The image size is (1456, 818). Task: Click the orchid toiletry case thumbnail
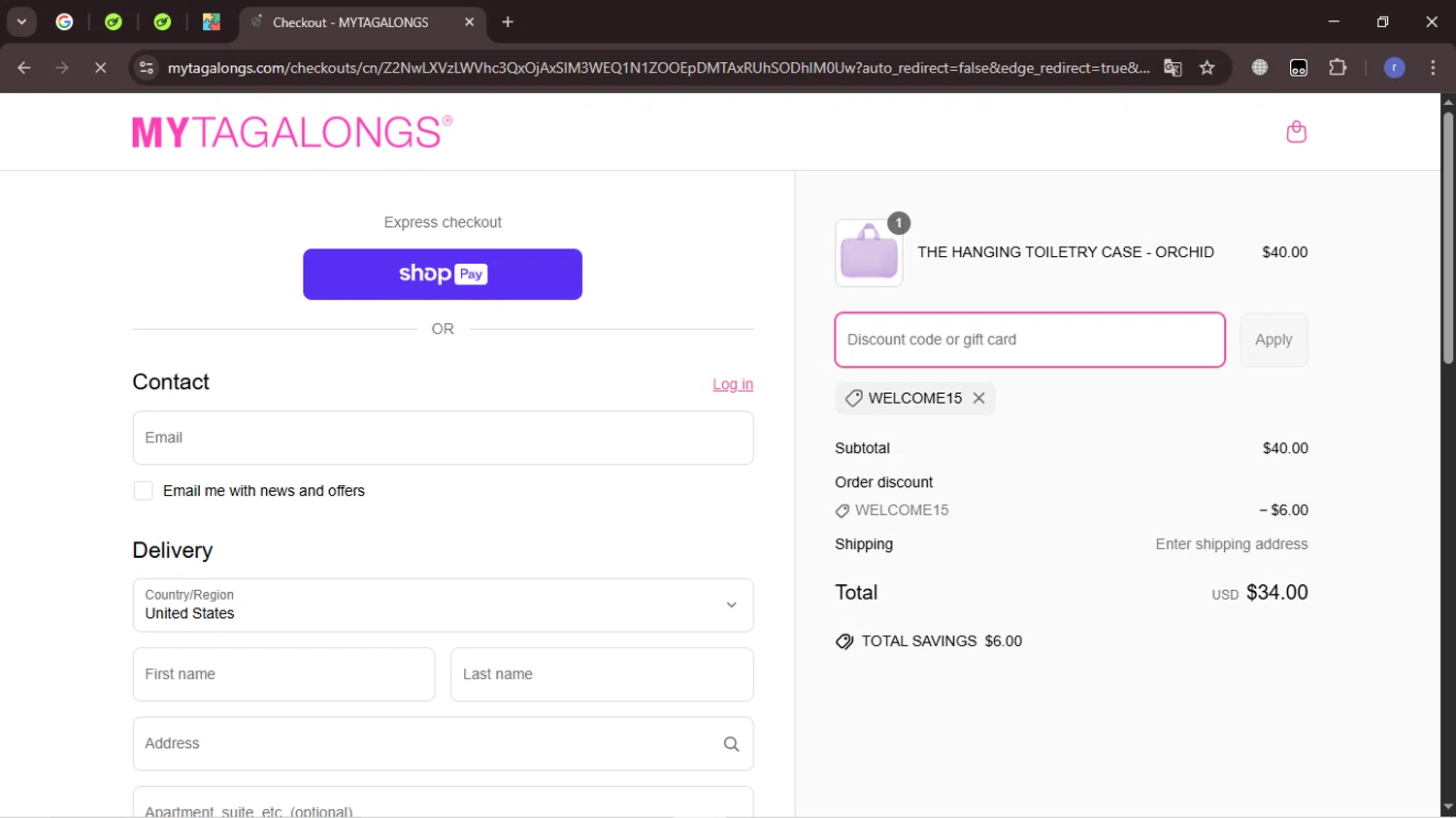(869, 253)
